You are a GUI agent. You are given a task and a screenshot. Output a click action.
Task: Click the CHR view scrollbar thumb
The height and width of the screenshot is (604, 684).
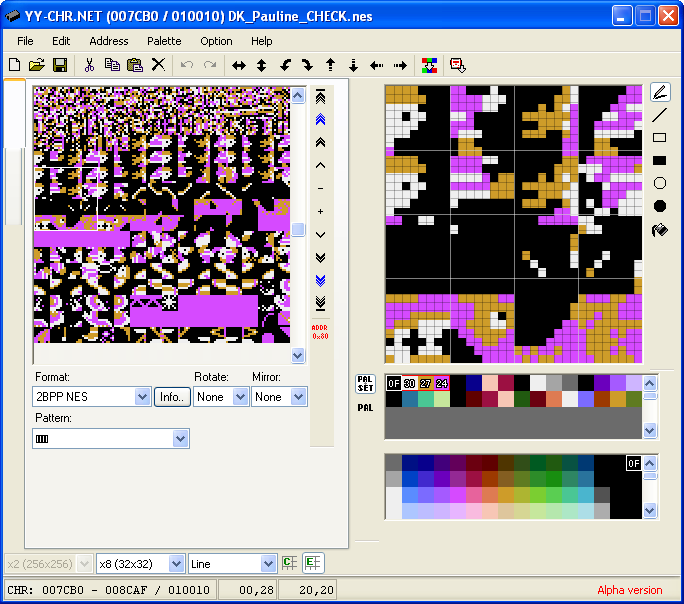[x=298, y=229]
